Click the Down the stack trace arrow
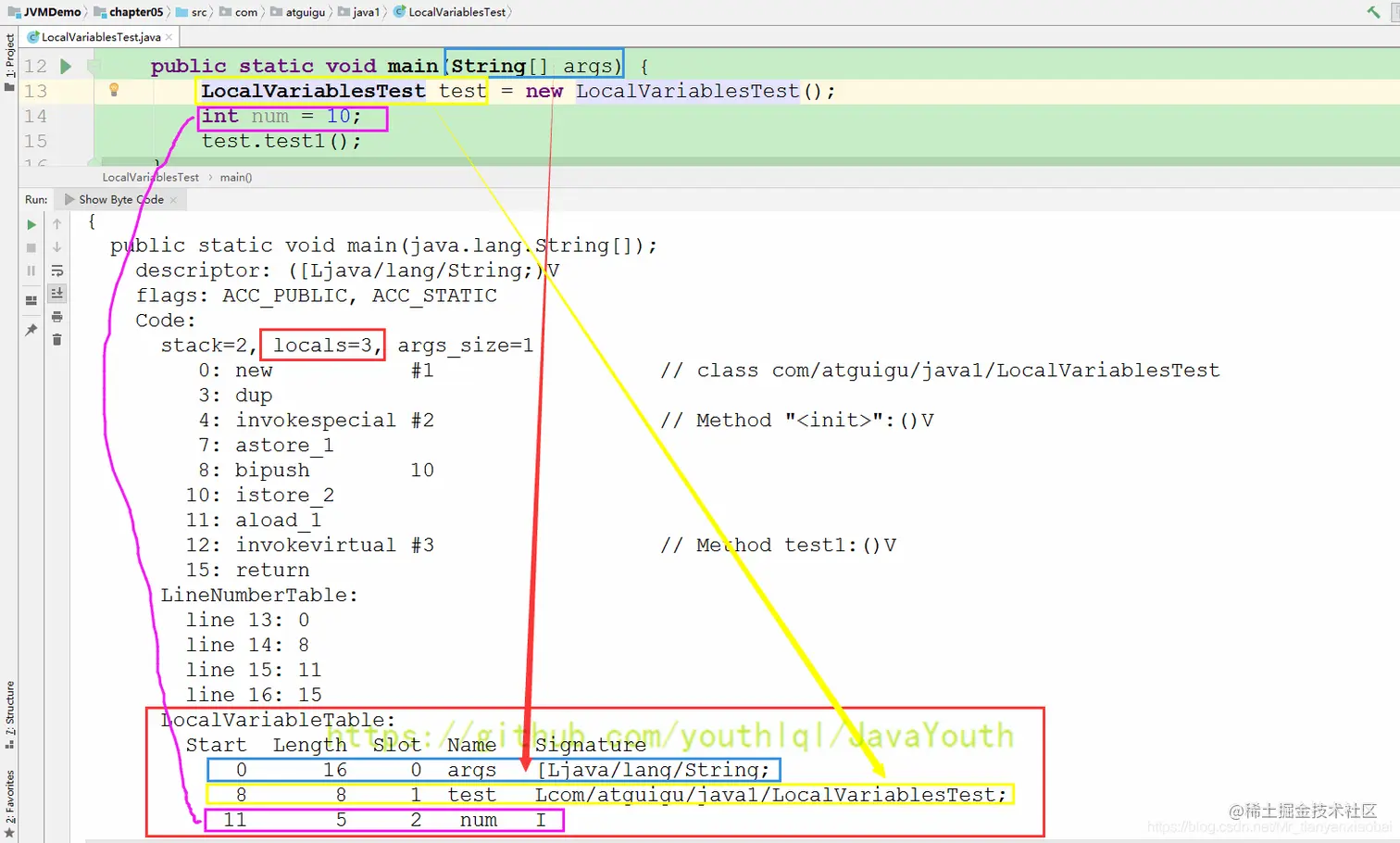The width and height of the screenshot is (1400, 843). tap(57, 248)
